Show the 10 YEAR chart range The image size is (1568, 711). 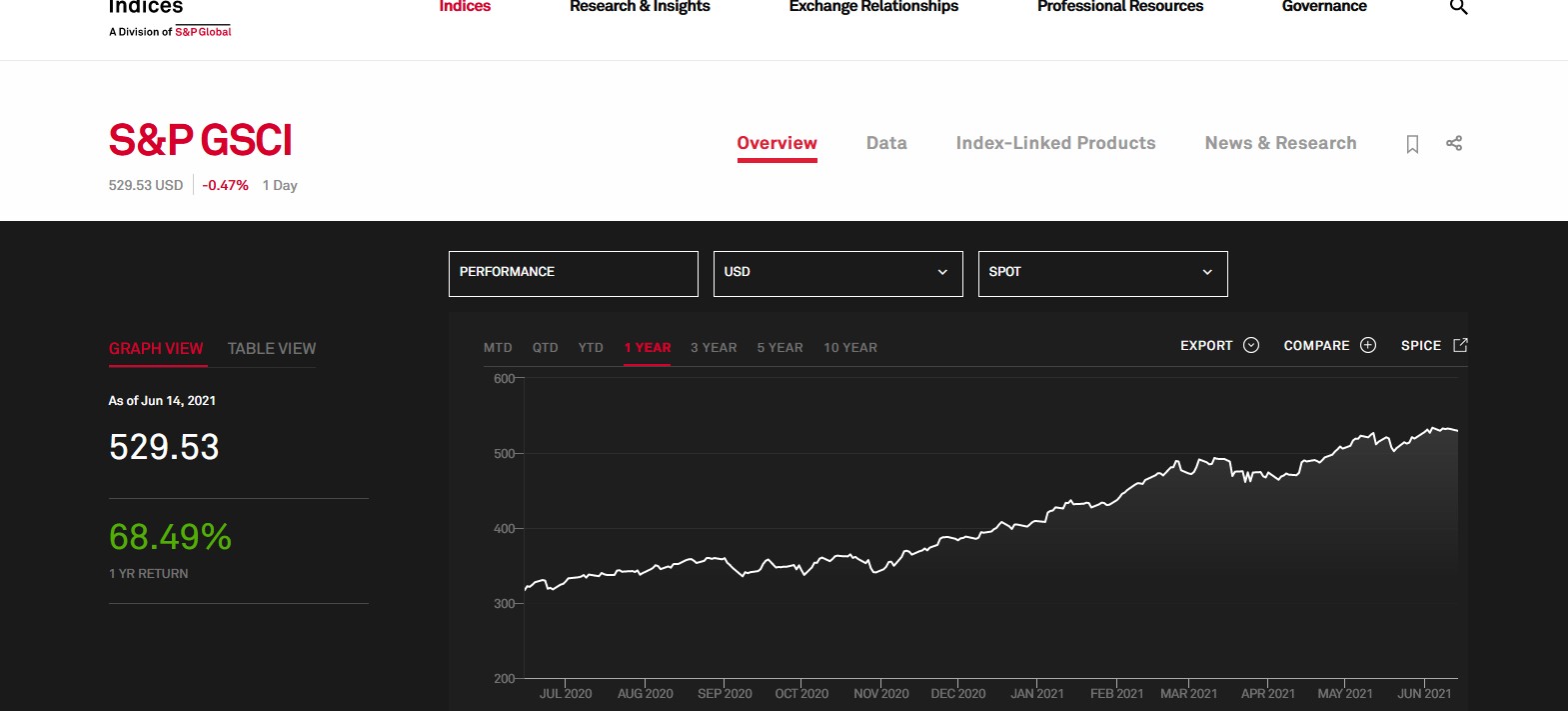point(849,347)
